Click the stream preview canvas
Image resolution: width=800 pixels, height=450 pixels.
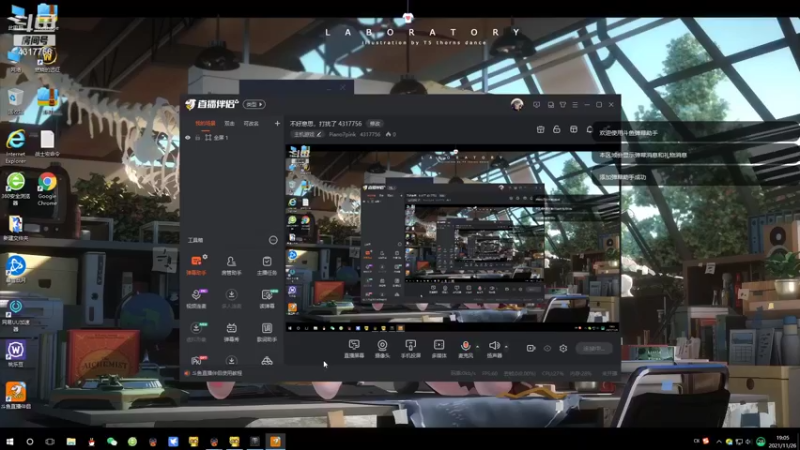point(453,238)
